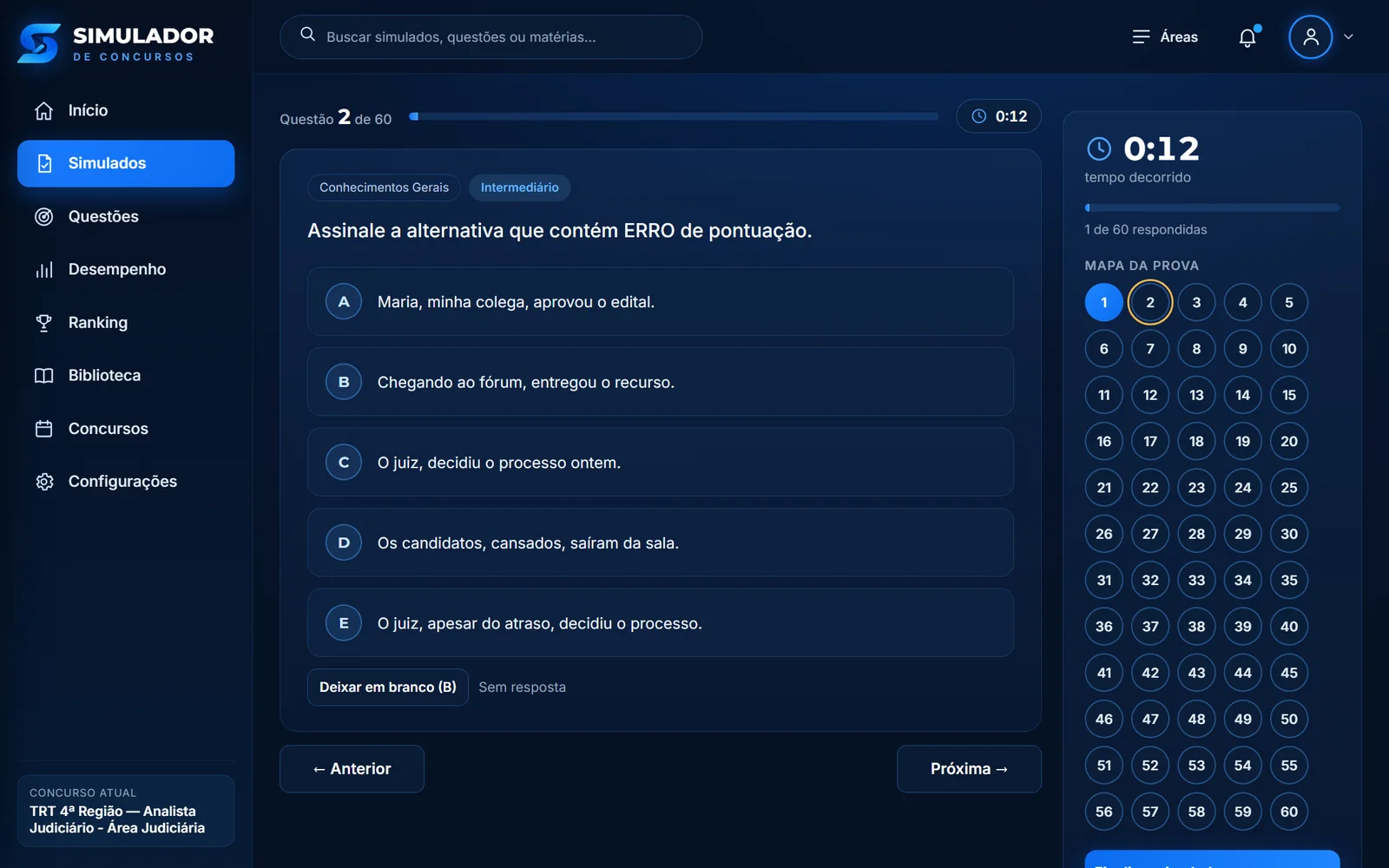Go to previous question with Anterior
The height and width of the screenshot is (868, 1389).
[352, 769]
